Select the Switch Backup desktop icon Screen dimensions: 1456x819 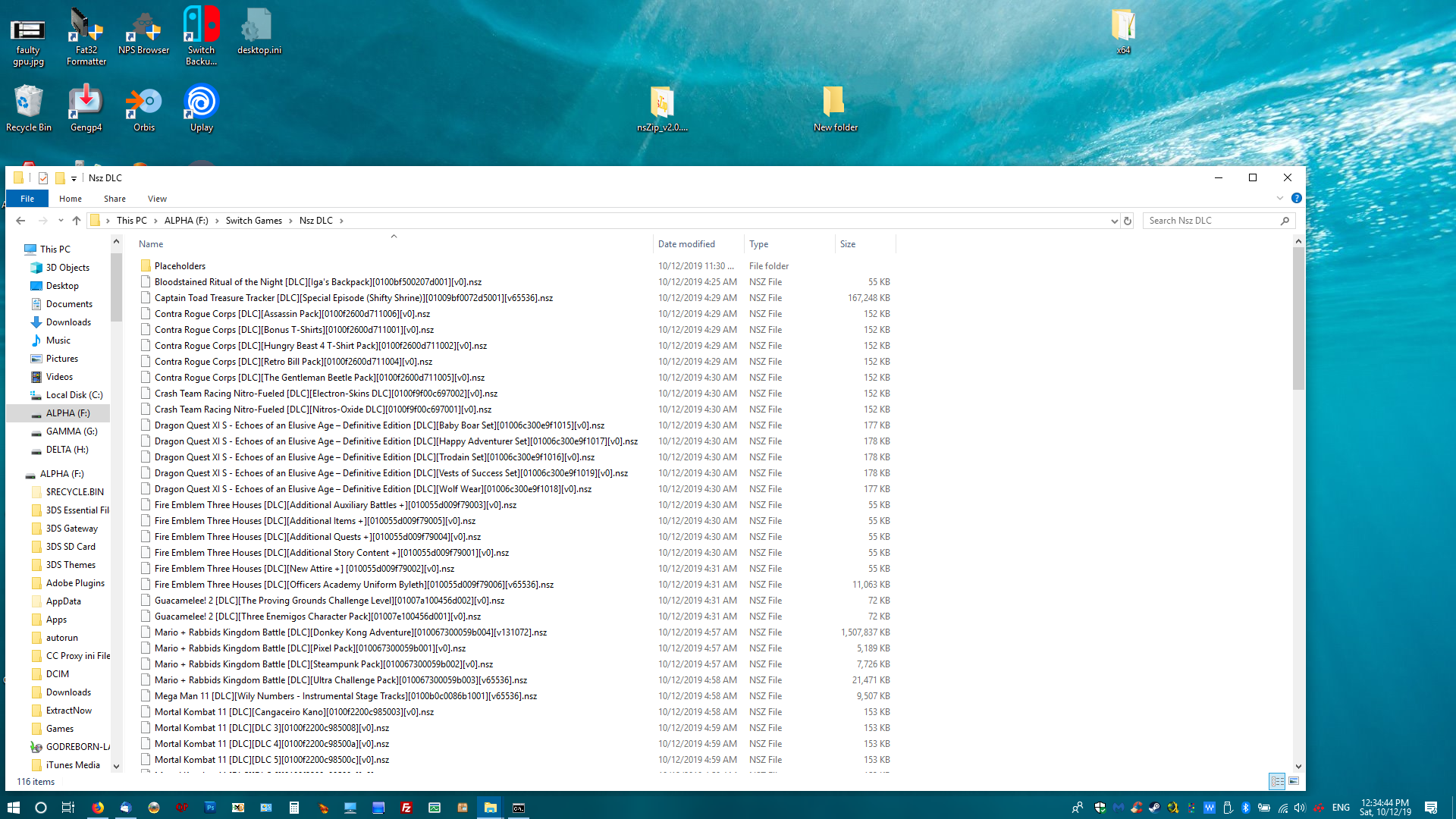pyautogui.click(x=202, y=36)
